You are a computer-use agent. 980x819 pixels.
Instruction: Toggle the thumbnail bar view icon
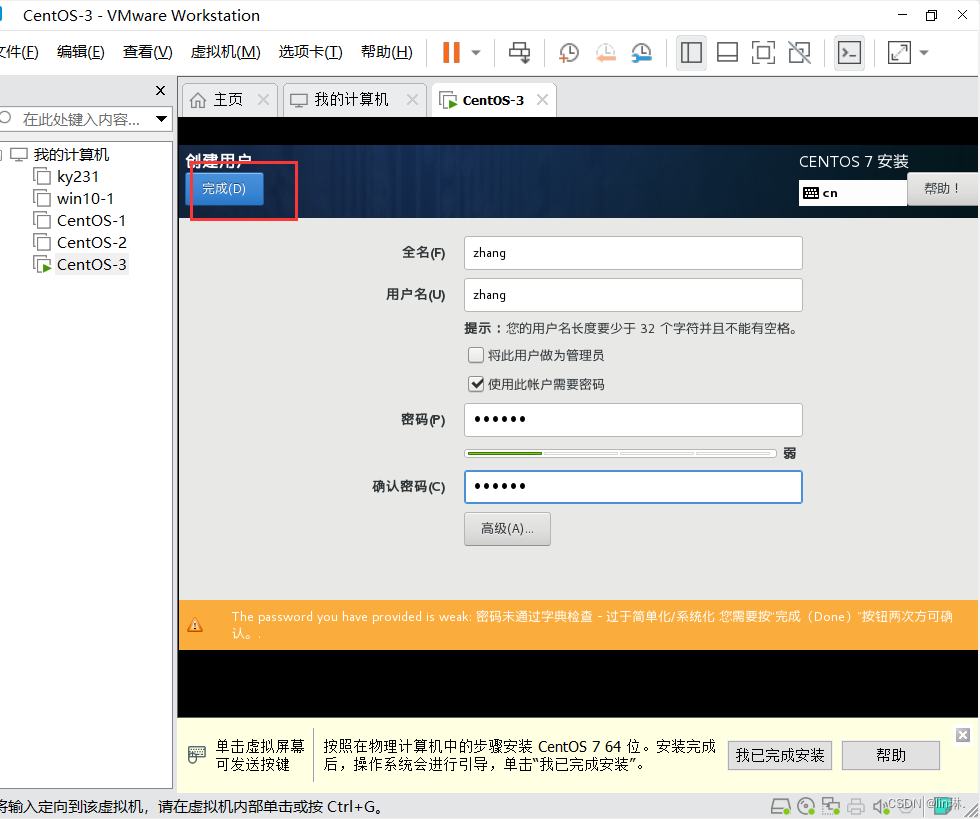pyautogui.click(x=727, y=53)
